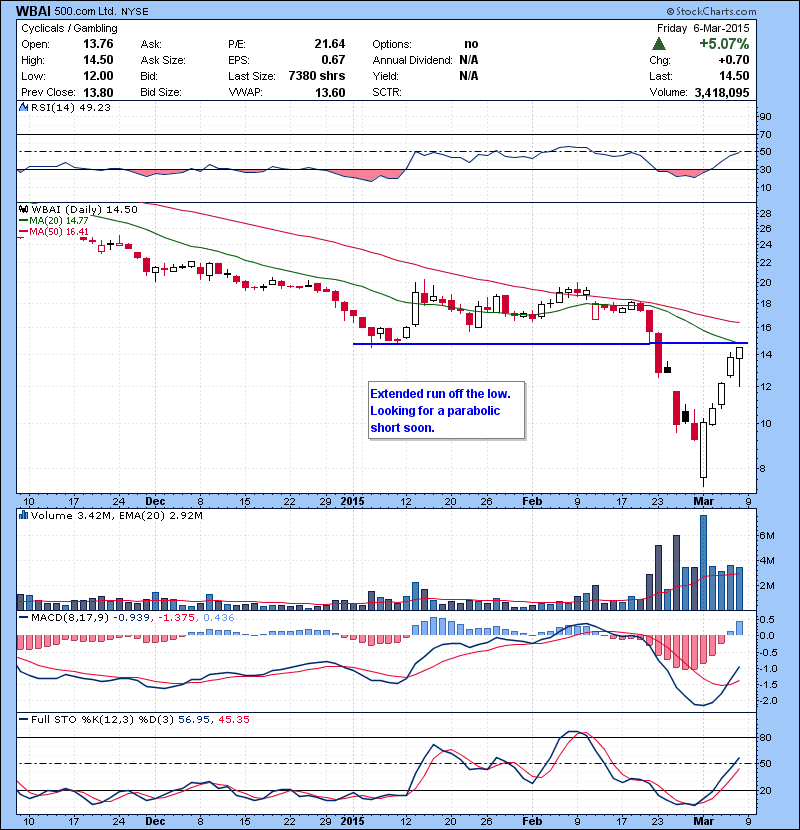
Task: Click the stochastic %K value 56.95
Action: point(193,719)
